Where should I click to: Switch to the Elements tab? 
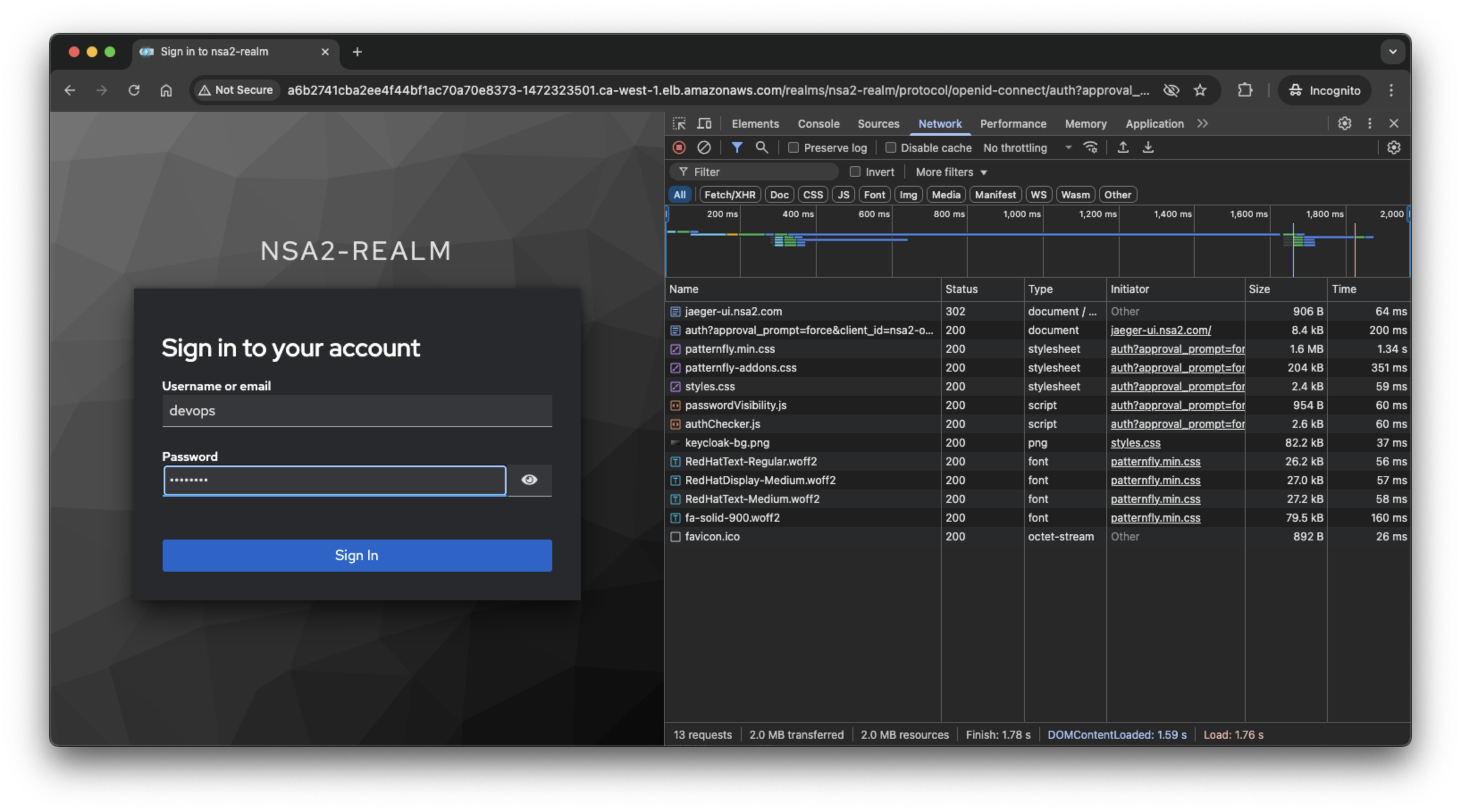coord(755,124)
